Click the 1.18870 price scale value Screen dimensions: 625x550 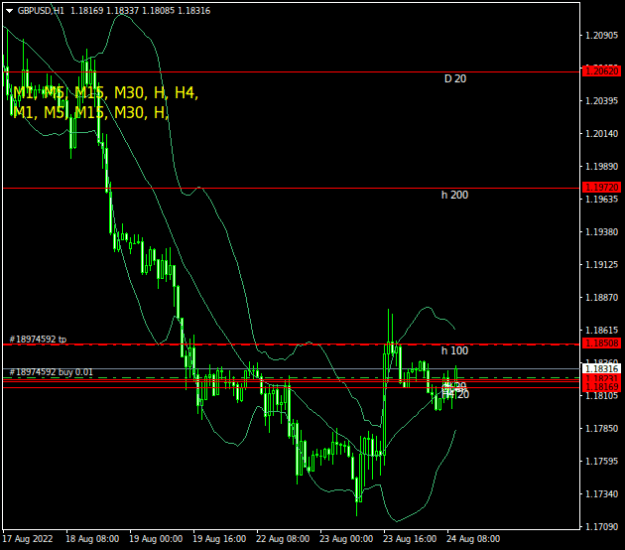coord(601,298)
